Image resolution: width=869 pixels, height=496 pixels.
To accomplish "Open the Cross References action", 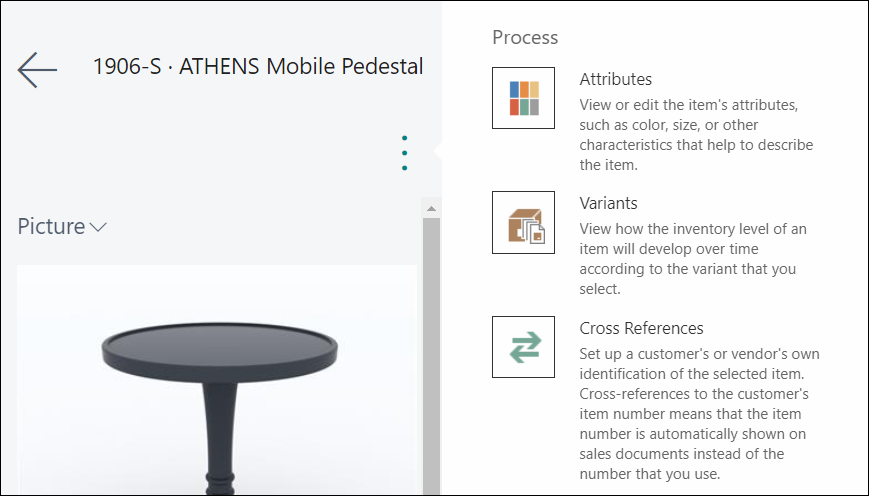I will pyautogui.click(x=641, y=328).
